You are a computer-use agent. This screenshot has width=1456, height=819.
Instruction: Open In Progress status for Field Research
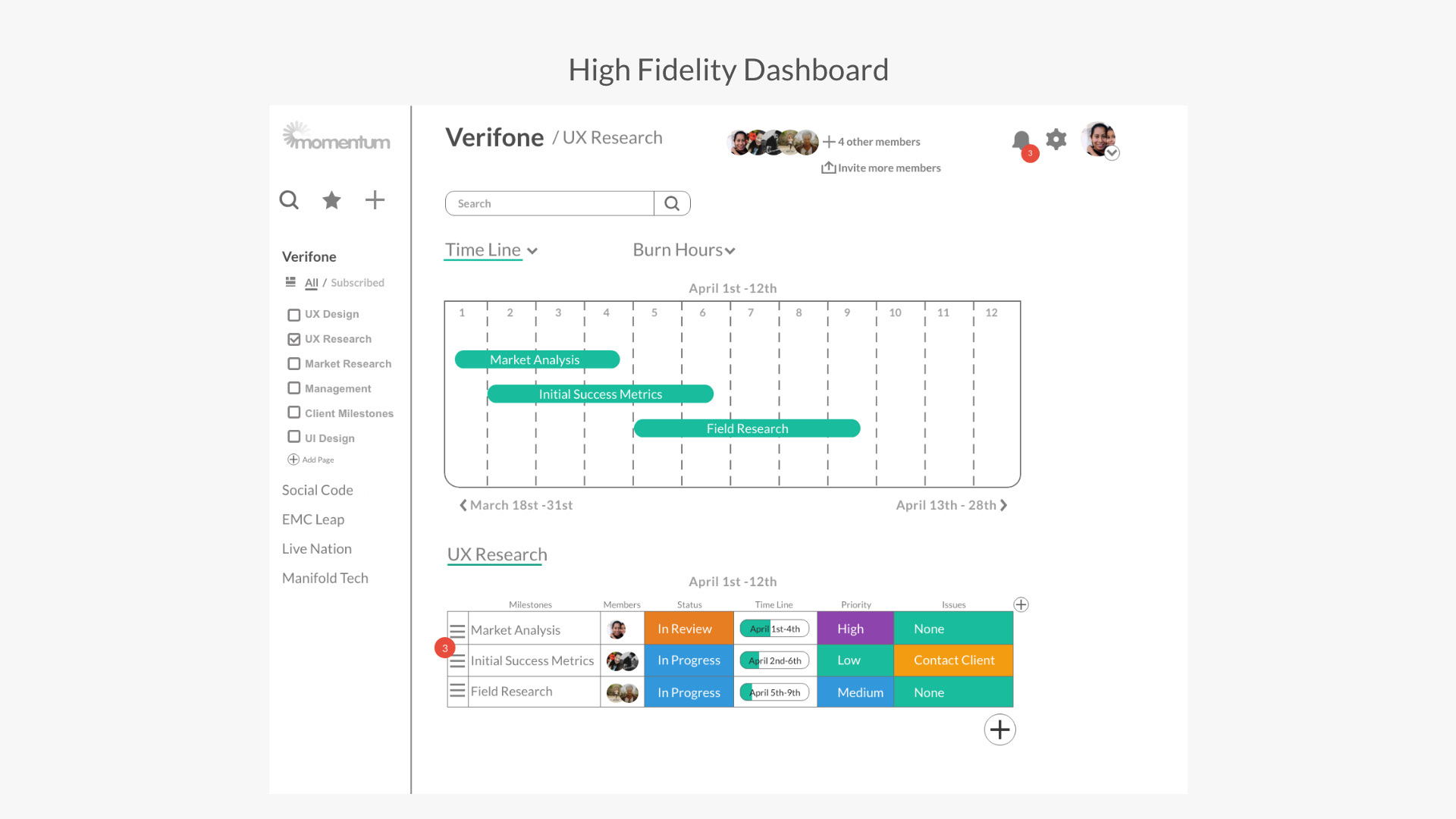coord(689,692)
